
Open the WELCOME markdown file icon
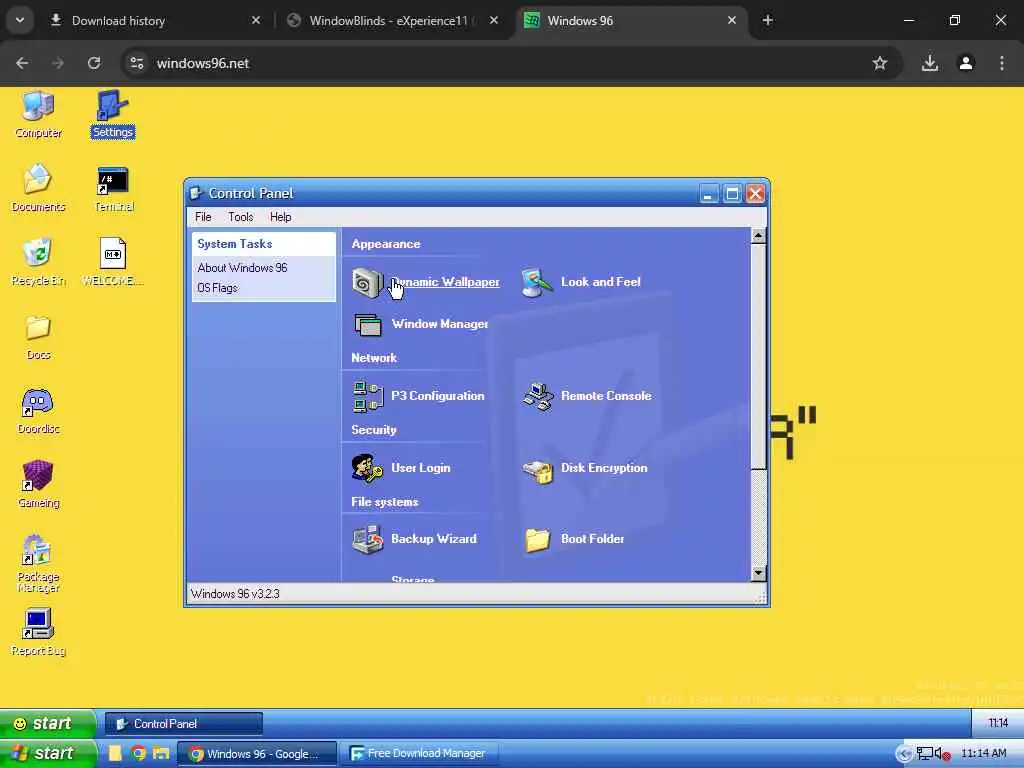click(112, 262)
